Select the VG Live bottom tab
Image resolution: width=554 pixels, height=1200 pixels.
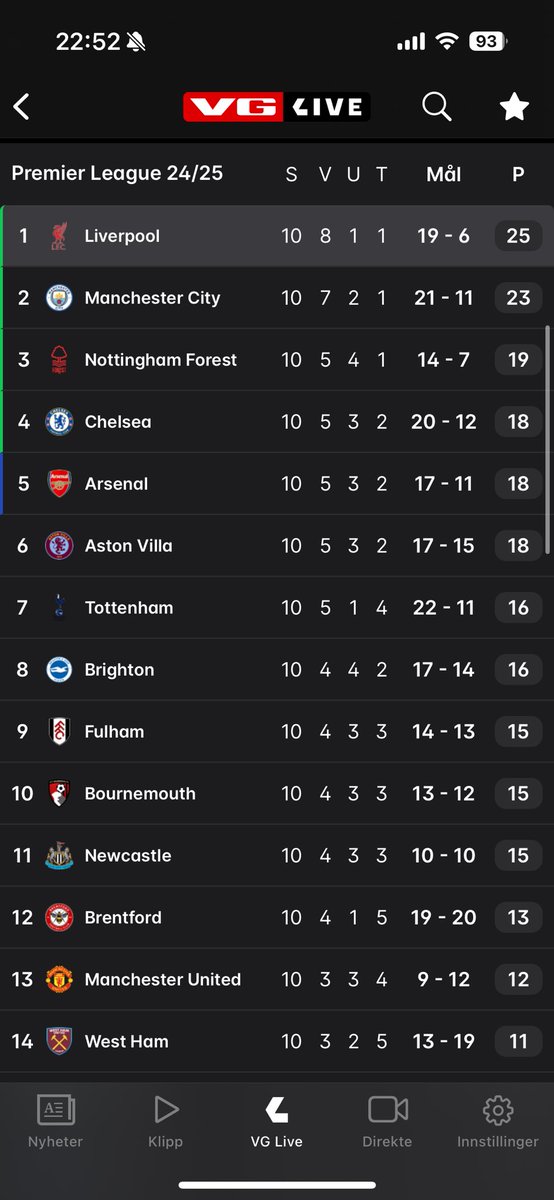pyautogui.click(x=277, y=1121)
